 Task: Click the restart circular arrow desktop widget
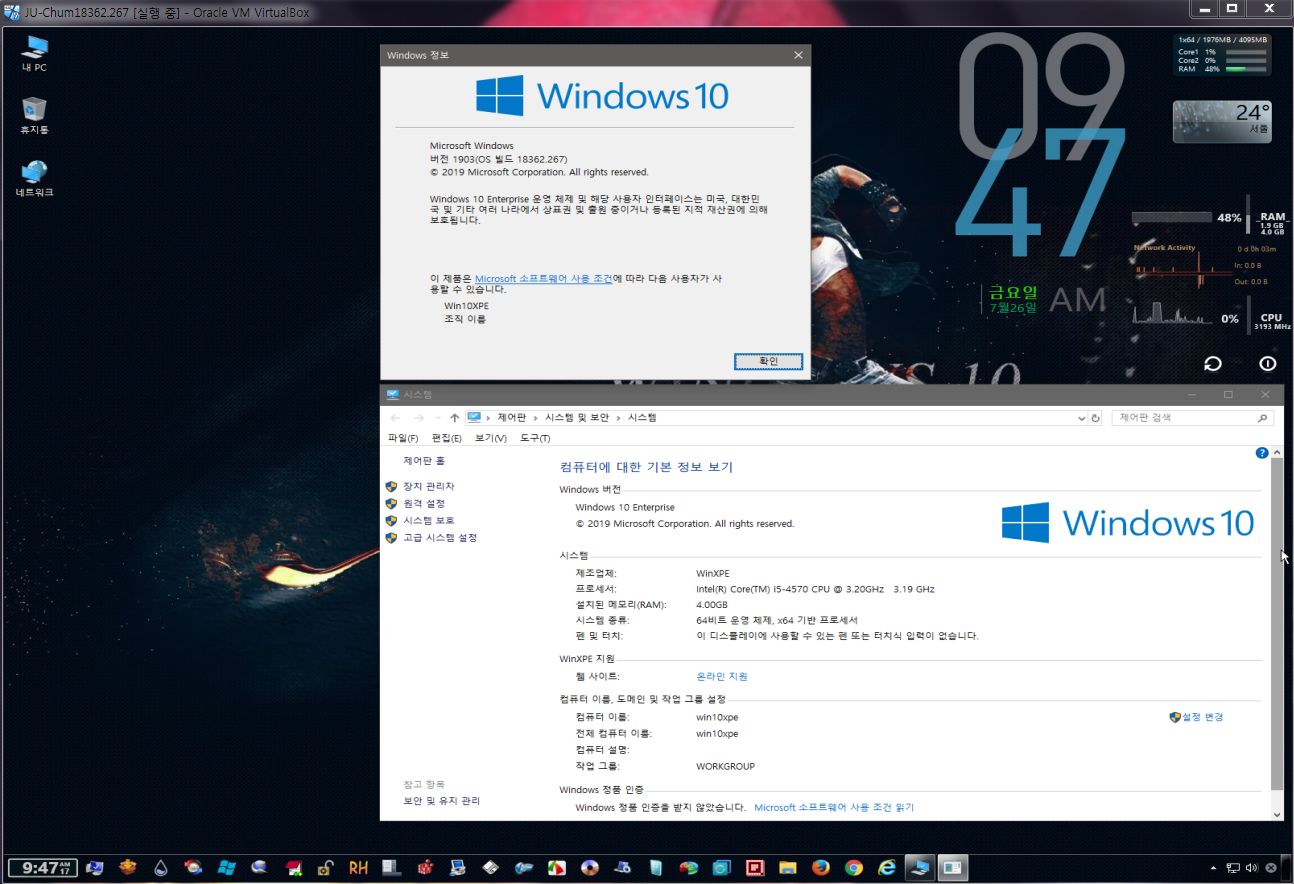coord(1212,364)
